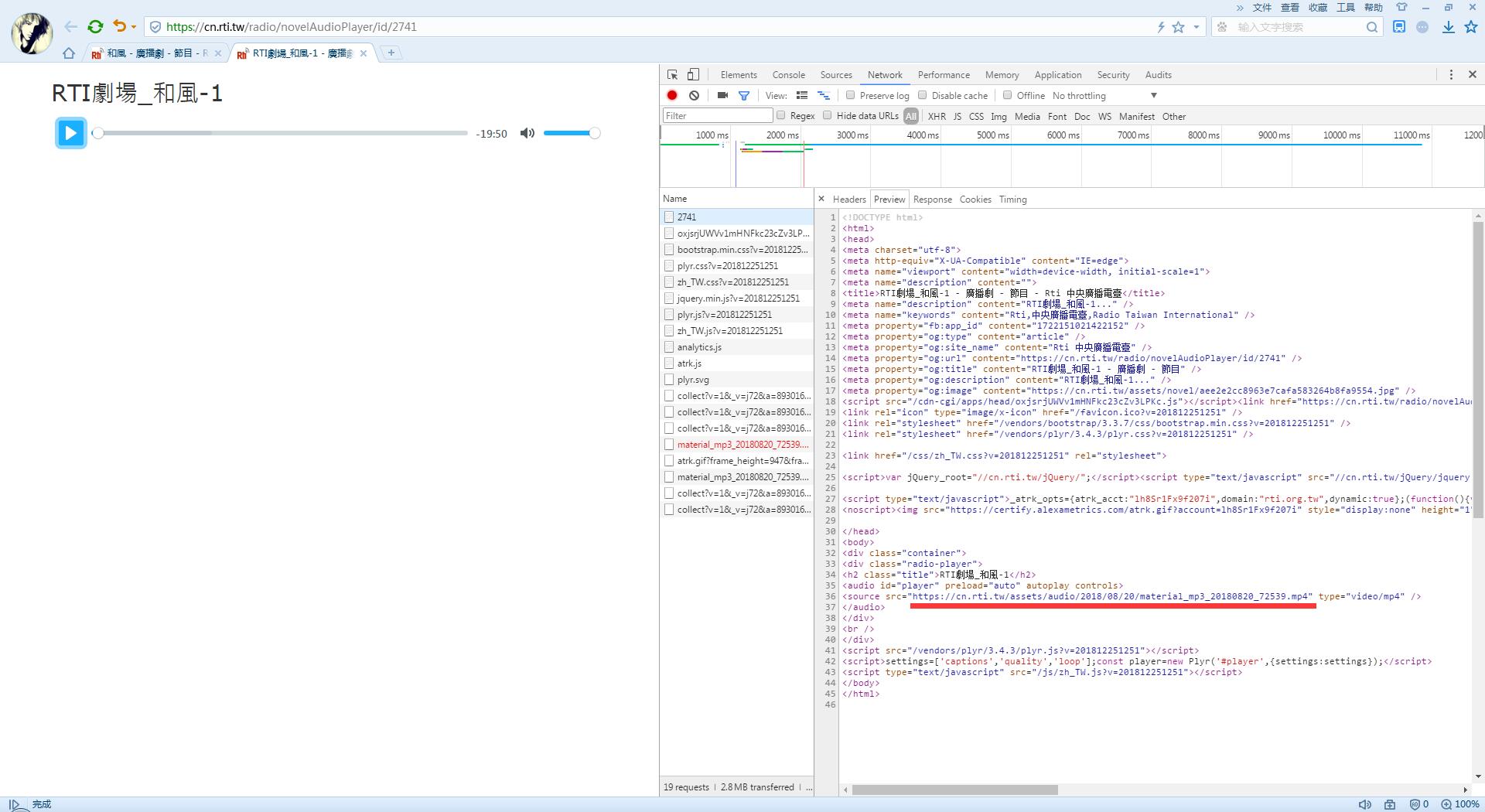Enable the Regex checkbox
Viewport: 1485px width, 812px height.
(x=780, y=115)
